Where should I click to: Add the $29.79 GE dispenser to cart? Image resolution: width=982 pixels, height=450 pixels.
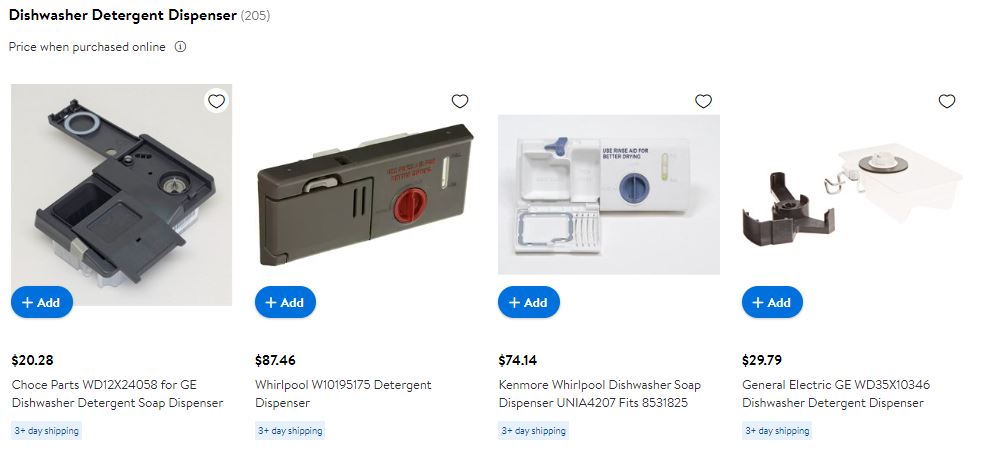(x=773, y=302)
